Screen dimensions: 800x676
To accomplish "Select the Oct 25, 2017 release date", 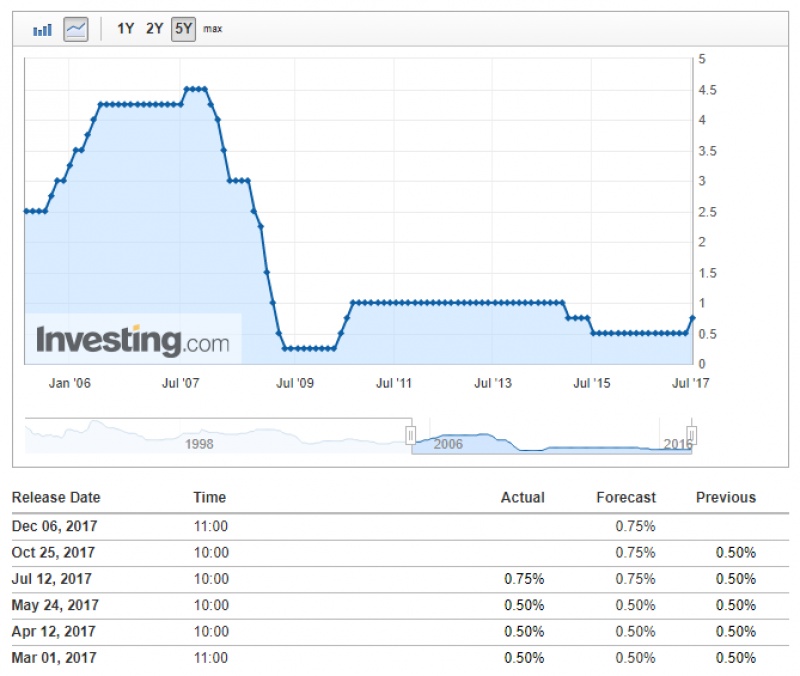I will tap(53, 552).
